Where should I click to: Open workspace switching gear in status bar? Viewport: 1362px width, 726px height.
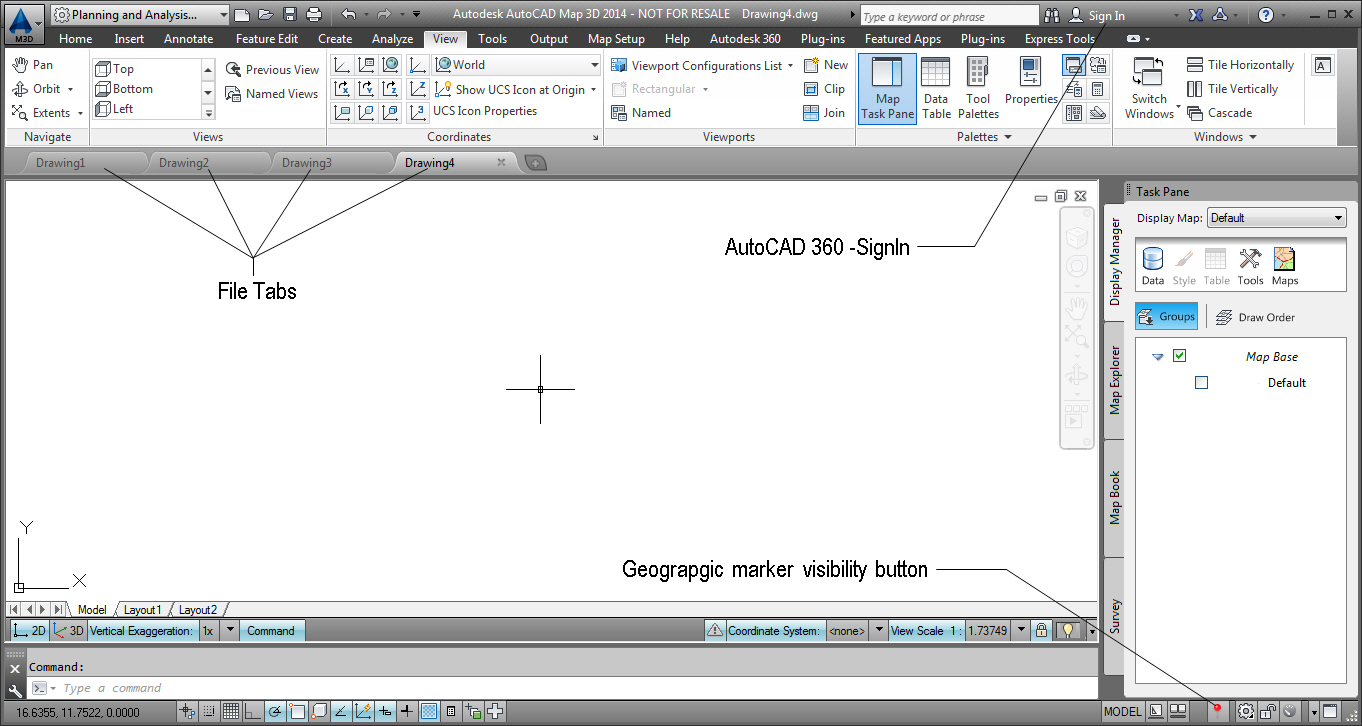(x=1245, y=711)
